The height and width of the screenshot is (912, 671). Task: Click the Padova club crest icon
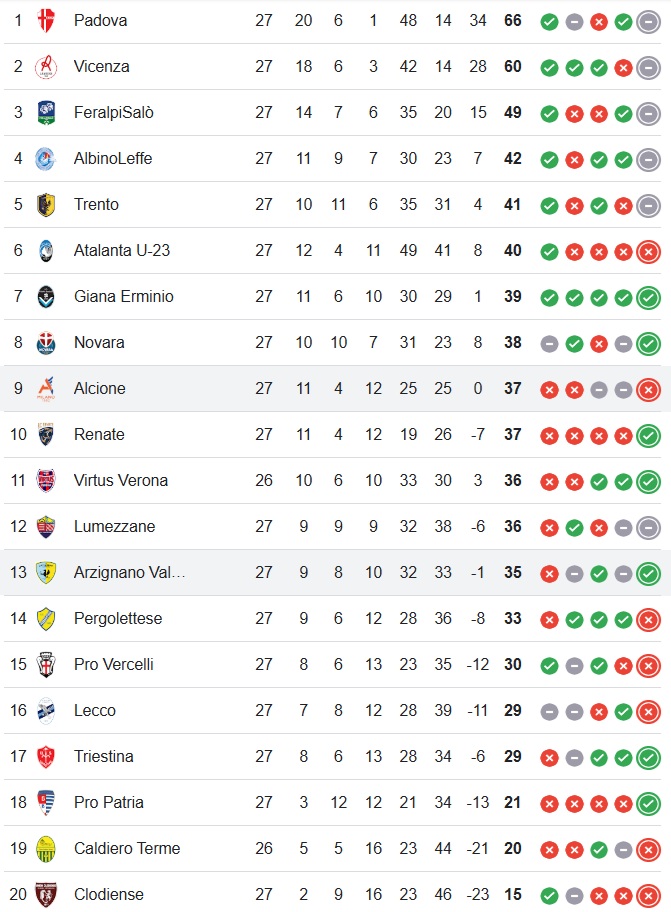click(x=46, y=21)
